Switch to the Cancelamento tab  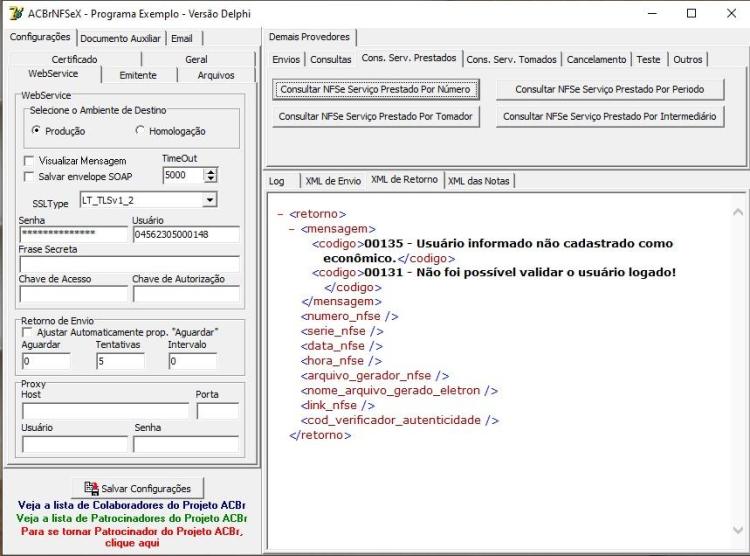point(596,59)
